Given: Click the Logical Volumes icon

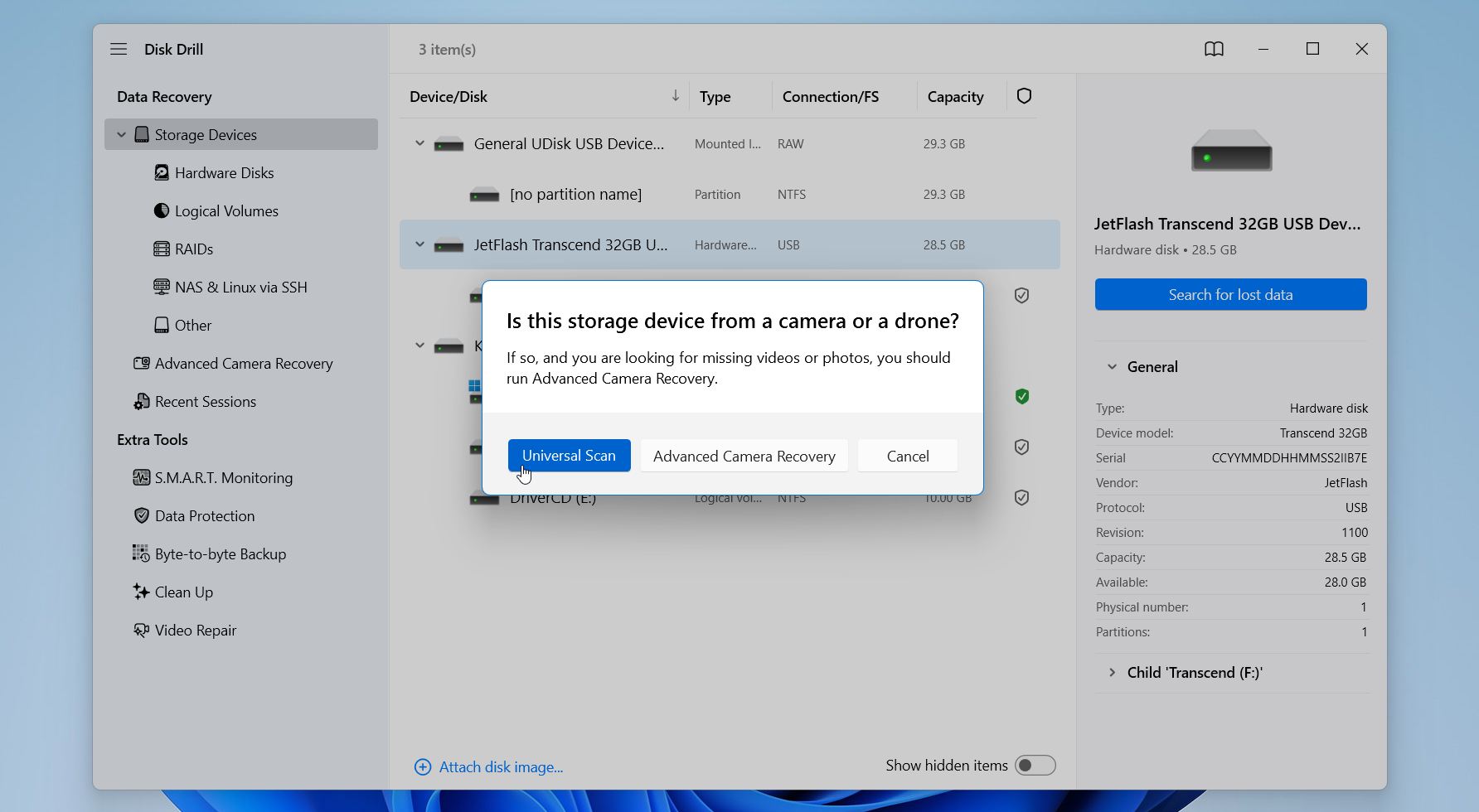Looking at the screenshot, I should [162, 210].
